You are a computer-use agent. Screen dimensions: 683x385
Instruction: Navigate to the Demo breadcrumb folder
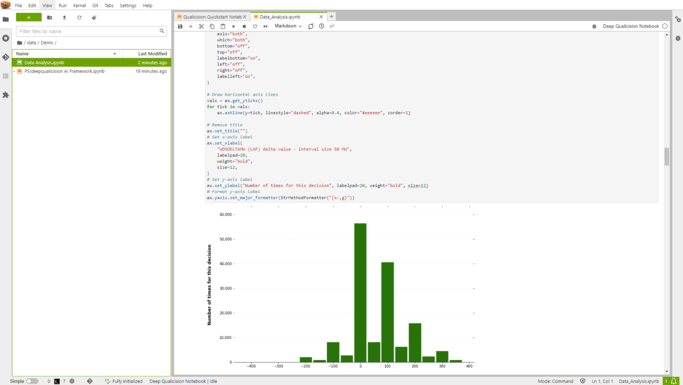[47, 43]
